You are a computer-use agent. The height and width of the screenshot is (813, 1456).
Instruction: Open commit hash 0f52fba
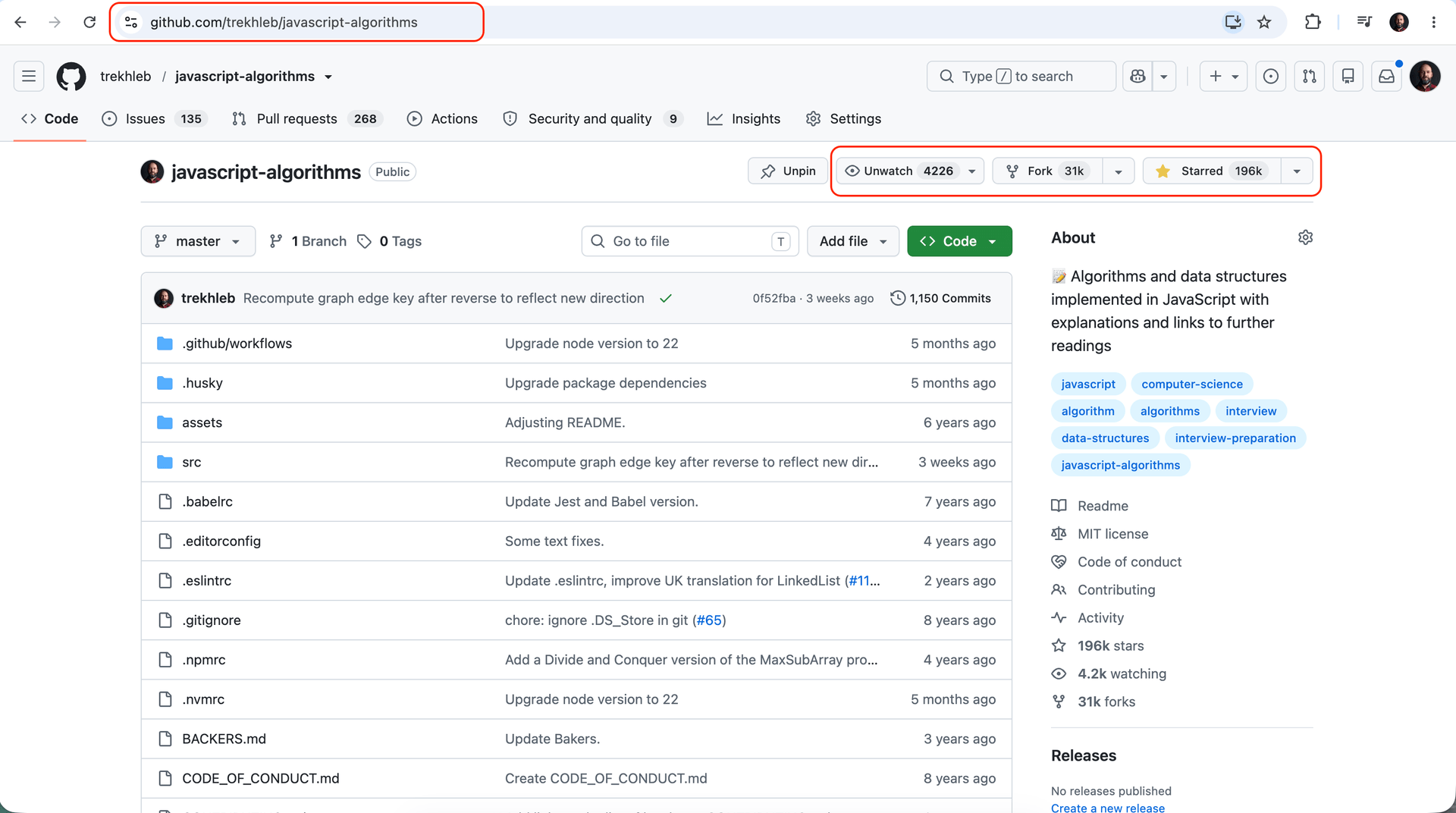773,298
